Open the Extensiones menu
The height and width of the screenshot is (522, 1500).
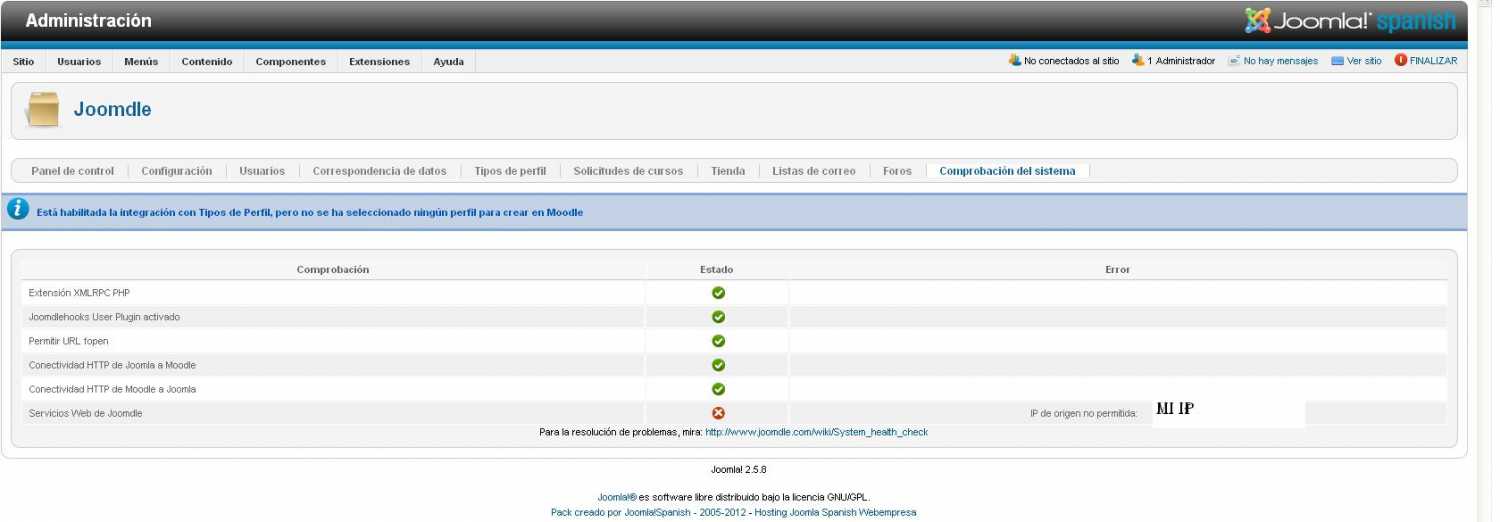pos(379,62)
